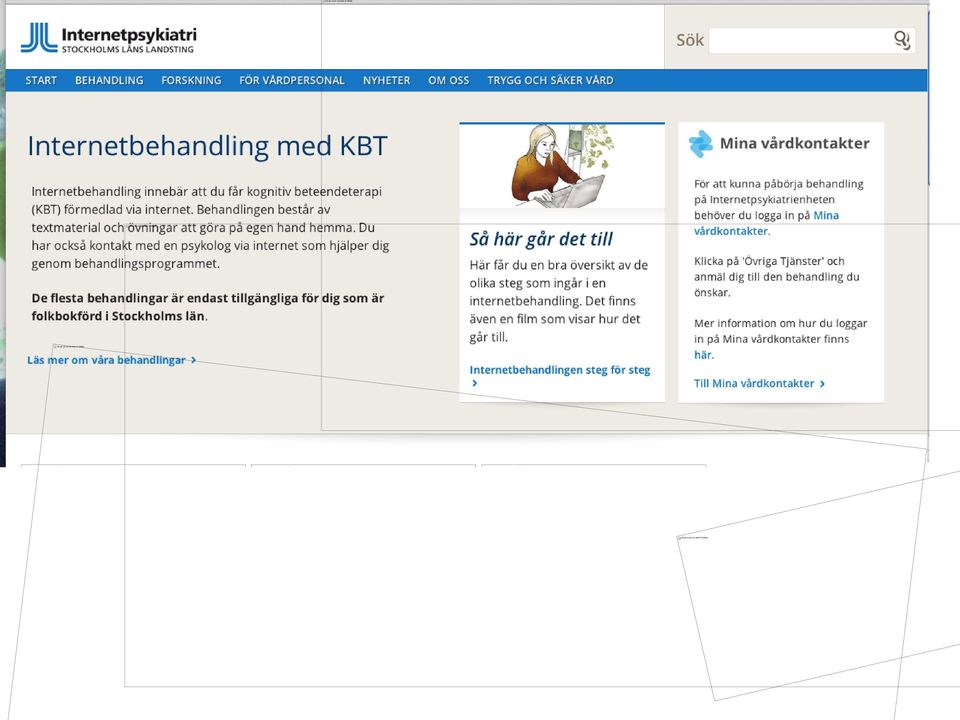Viewport: 960px width, 720px height.
Task: Open the TRYGG OCH SÄKER VÅRD menu
Action: pos(550,80)
